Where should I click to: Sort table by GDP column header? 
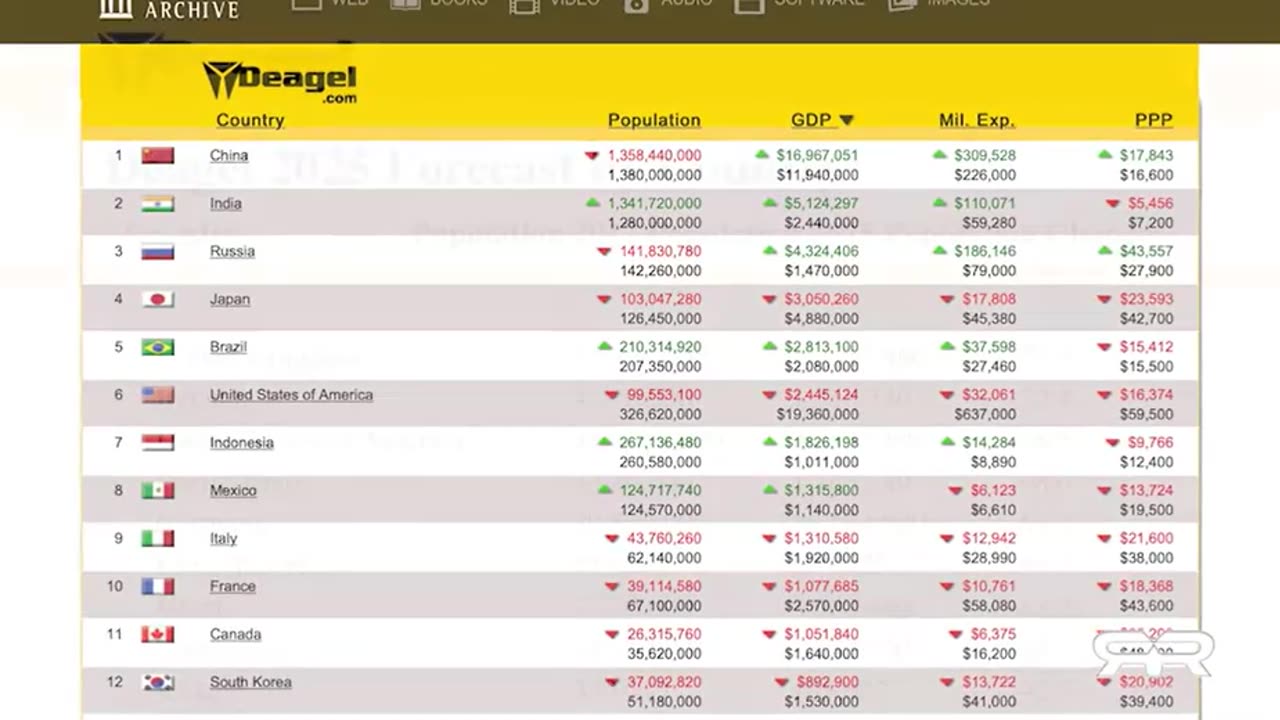tap(811, 120)
